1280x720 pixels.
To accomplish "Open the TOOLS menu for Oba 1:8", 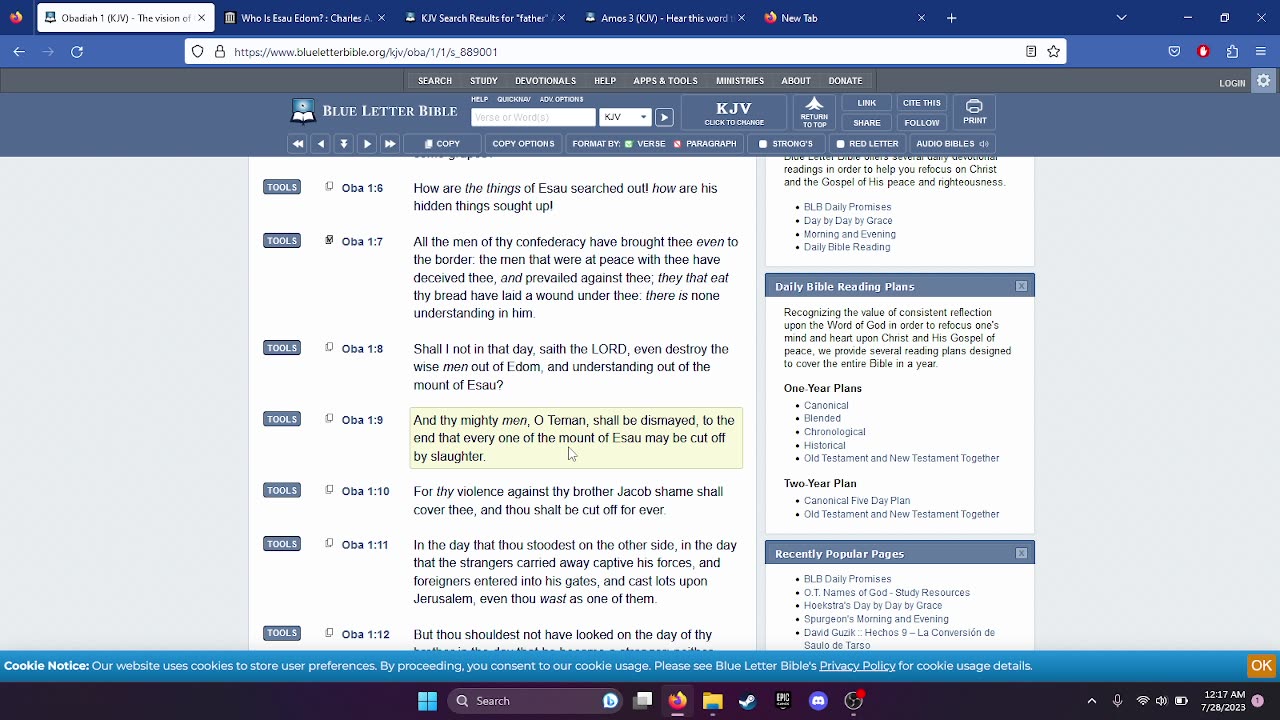I will 282,348.
